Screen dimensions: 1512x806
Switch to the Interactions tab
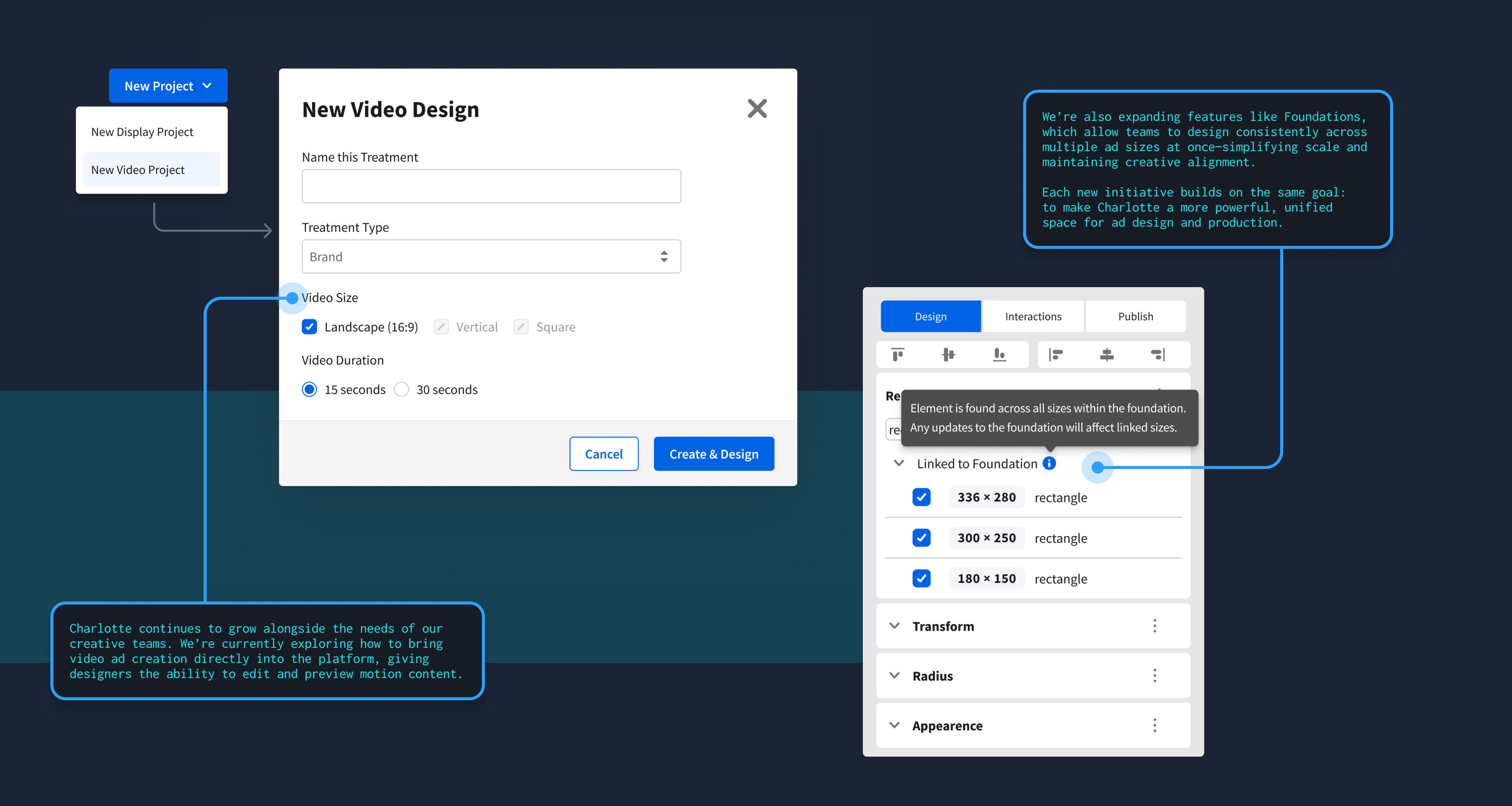1033,316
